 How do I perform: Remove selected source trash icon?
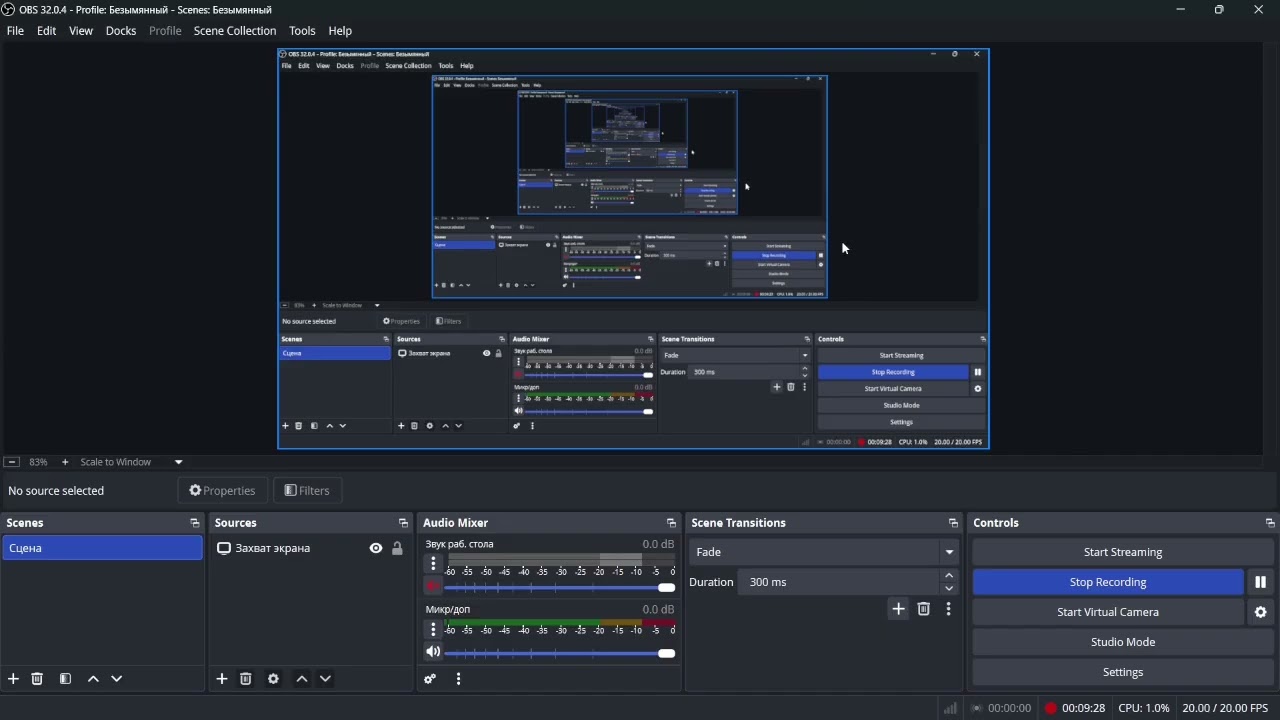point(246,680)
